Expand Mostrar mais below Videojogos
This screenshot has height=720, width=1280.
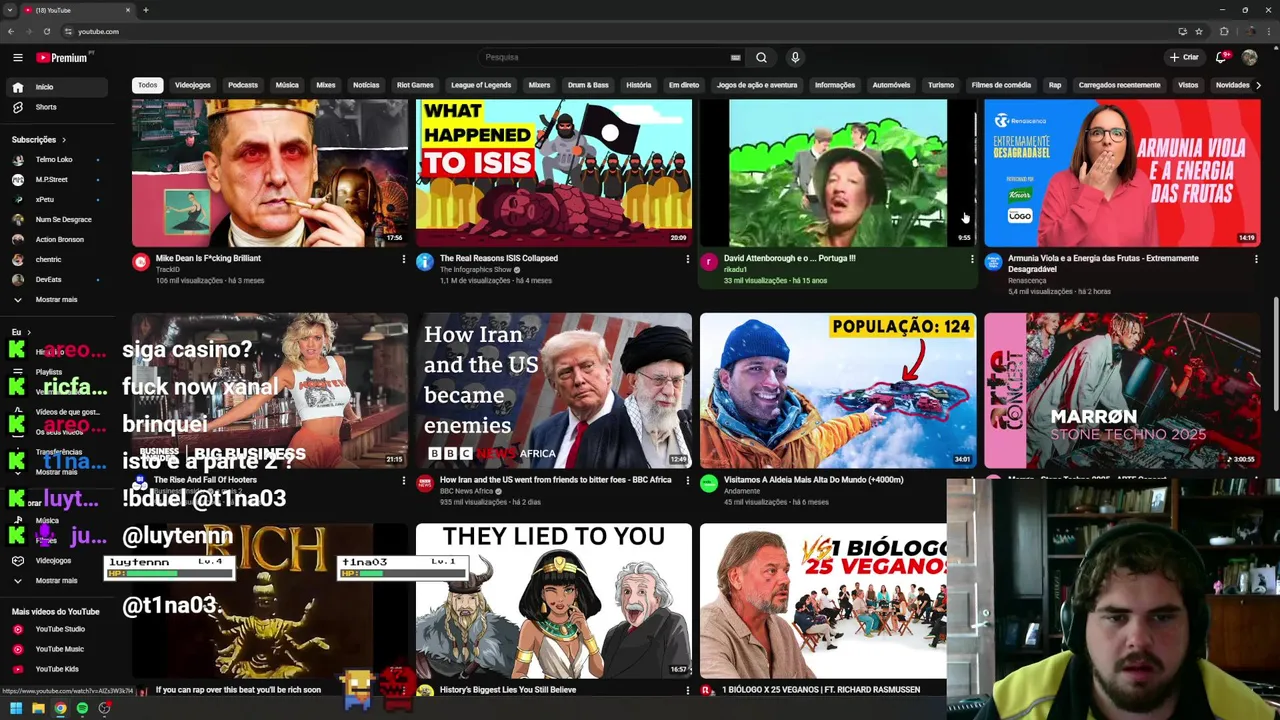click(55, 581)
